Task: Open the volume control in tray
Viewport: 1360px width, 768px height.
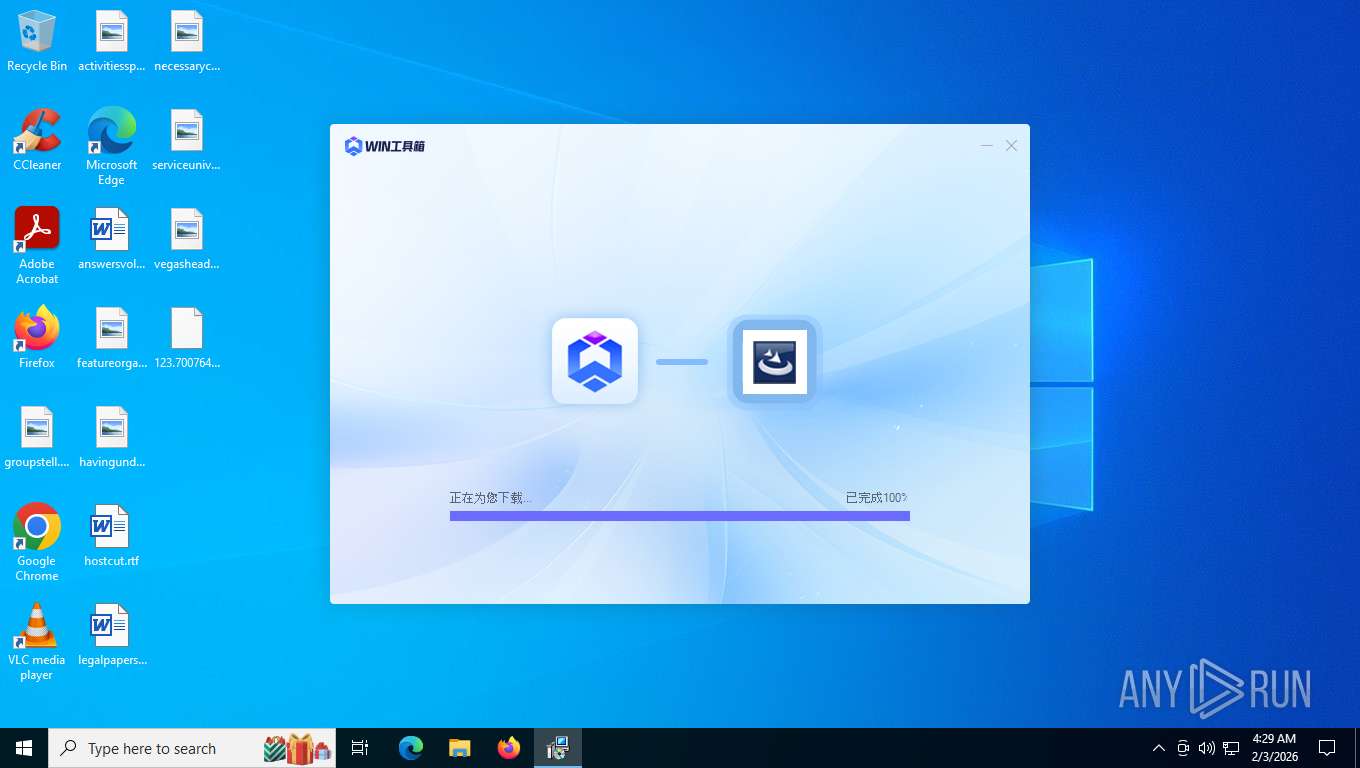Action: pos(1207,748)
